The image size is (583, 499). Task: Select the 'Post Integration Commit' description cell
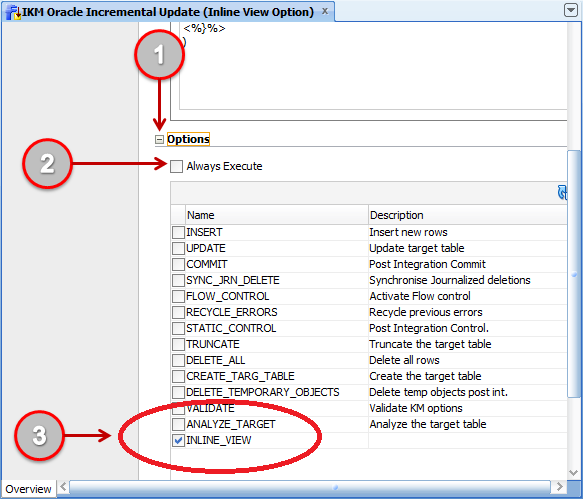tap(468, 264)
